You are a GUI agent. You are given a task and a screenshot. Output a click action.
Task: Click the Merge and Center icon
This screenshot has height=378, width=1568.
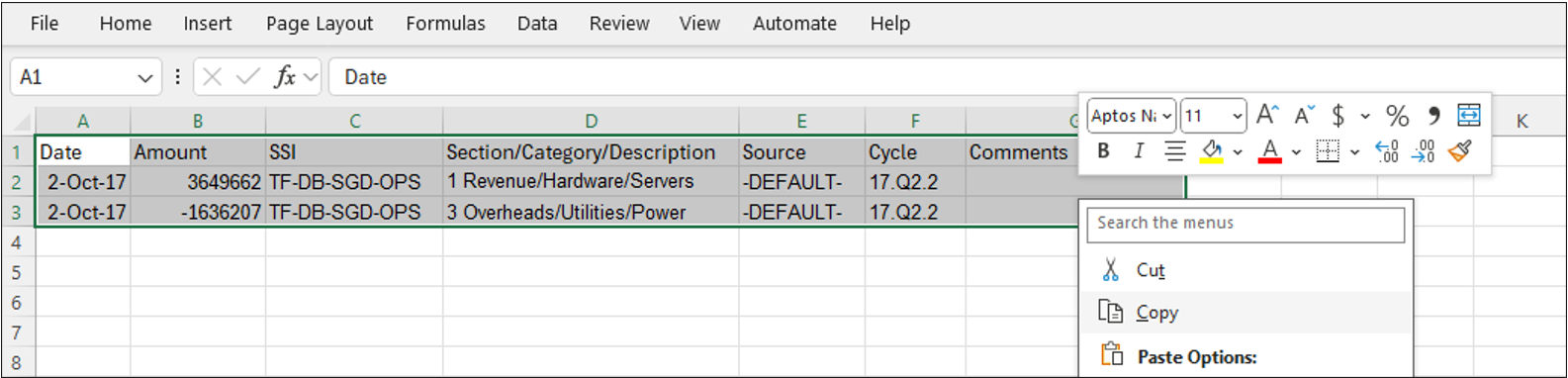tap(1469, 116)
